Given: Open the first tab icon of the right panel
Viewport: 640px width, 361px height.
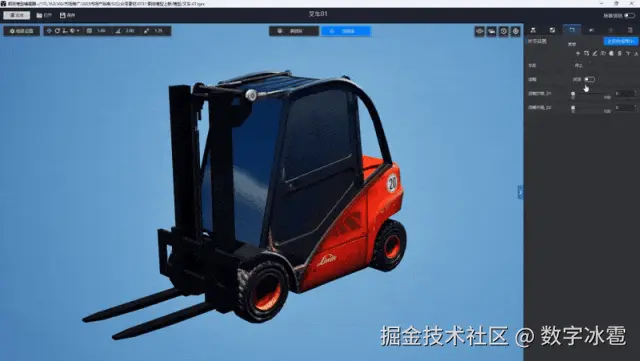Looking at the screenshot, I should pyautogui.click(x=533, y=30).
